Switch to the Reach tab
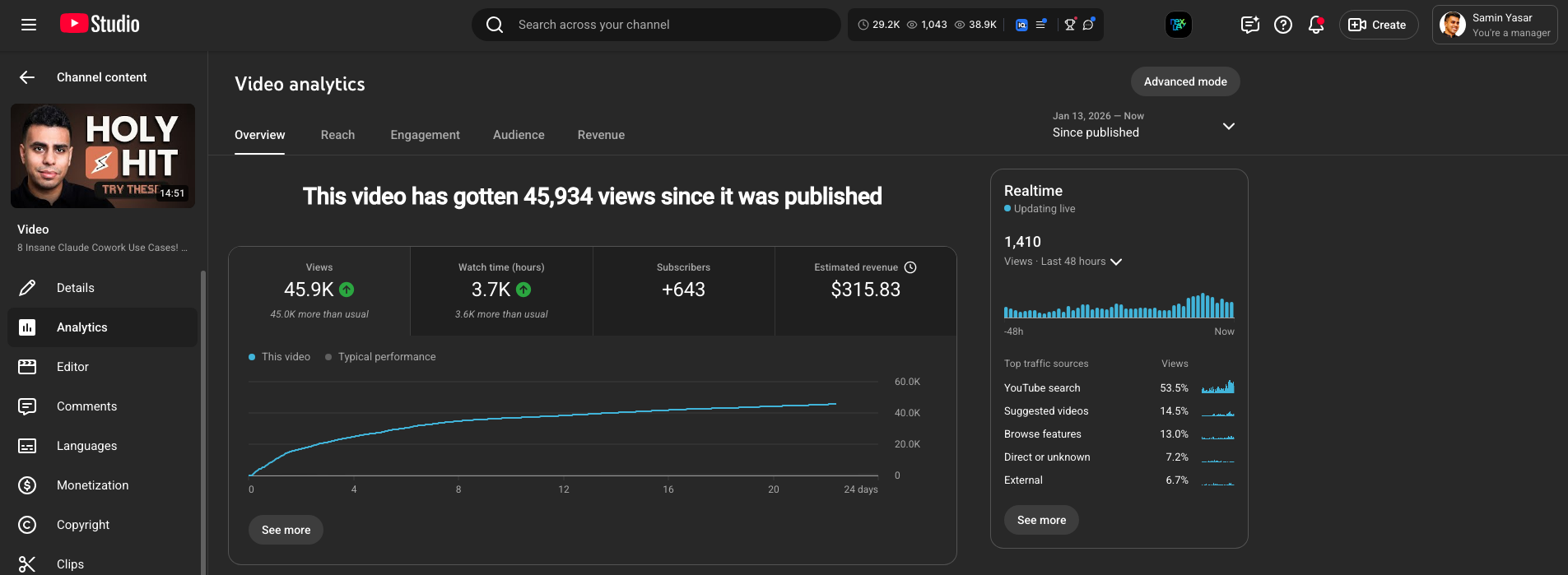The image size is (1568, 575). [x=337, y=135]
